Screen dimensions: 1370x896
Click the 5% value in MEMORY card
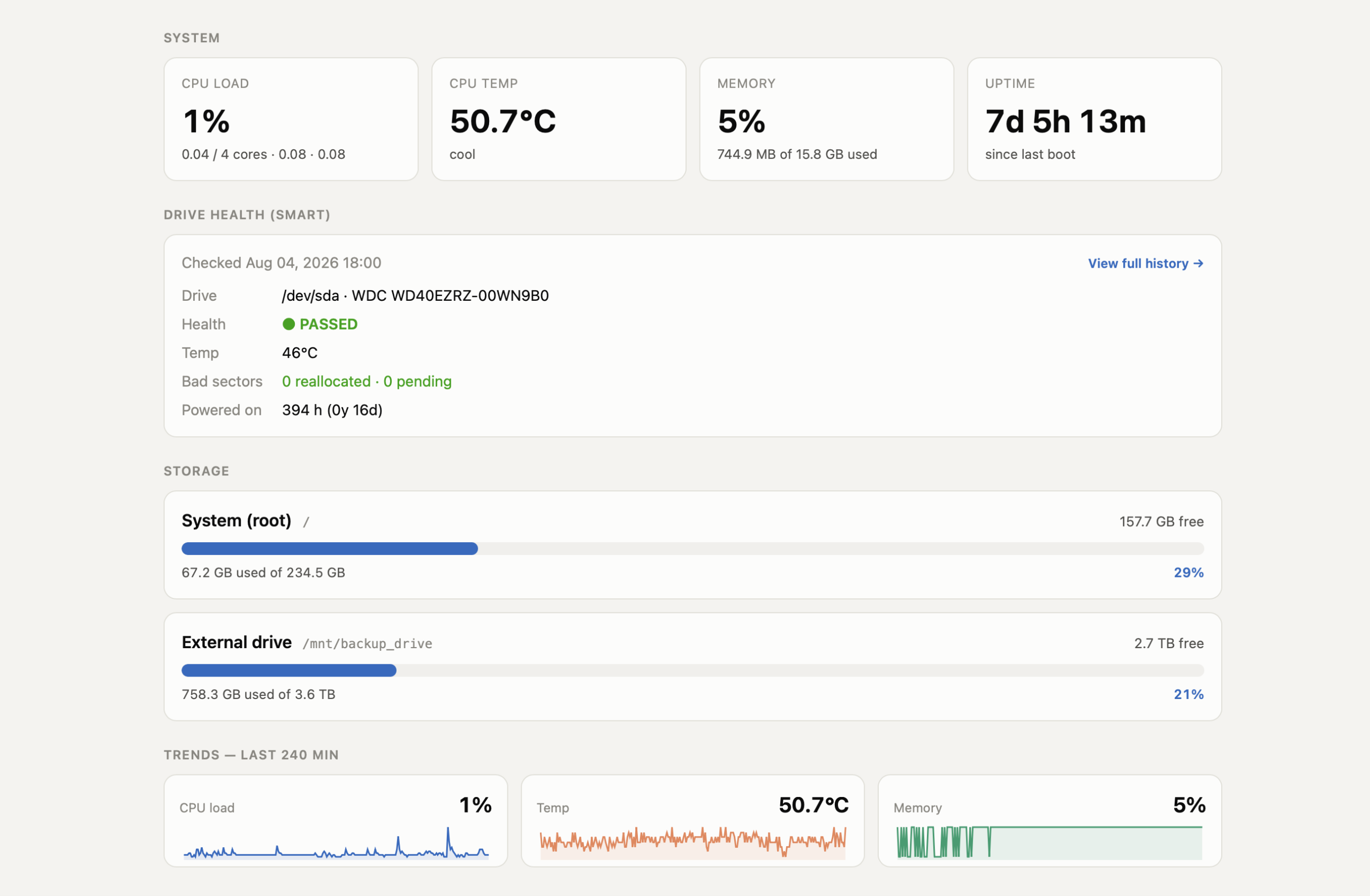[741, 121]
